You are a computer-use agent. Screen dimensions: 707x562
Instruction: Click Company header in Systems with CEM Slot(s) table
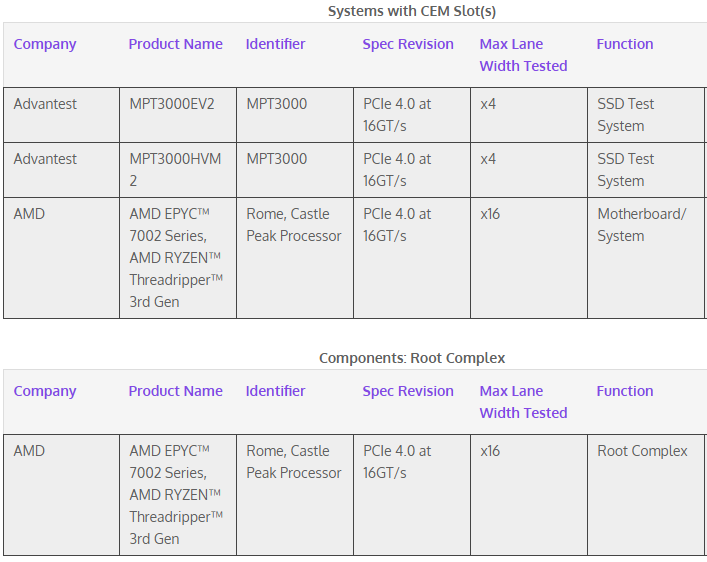point(45,44)
